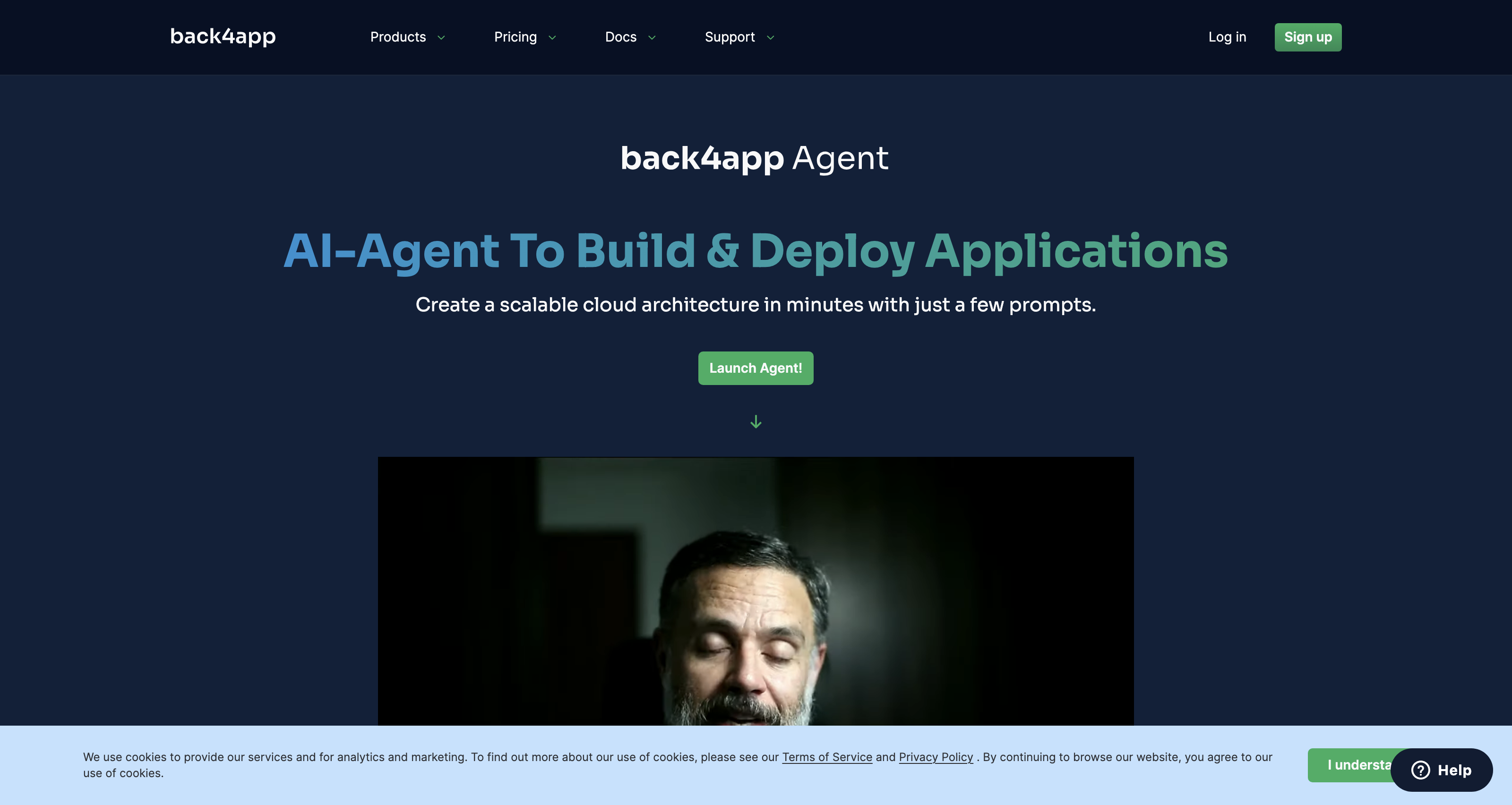
Task: Open the Docs menu
Action: 621,37
